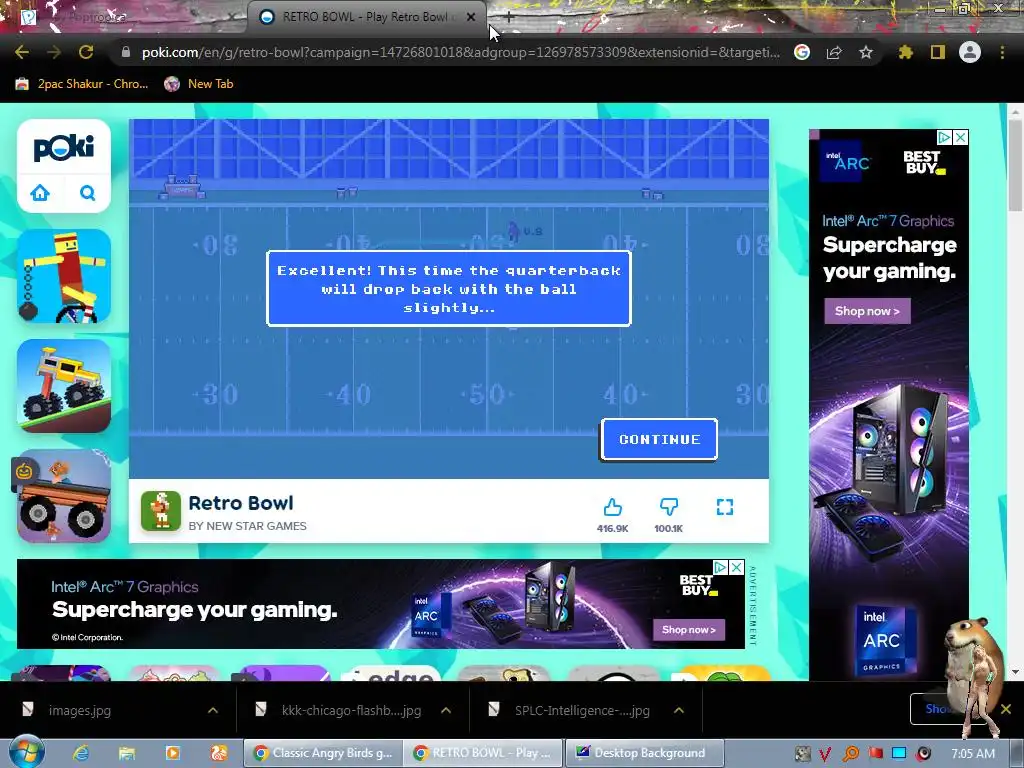Dislike Retro Bowl with thumbs down
The image size is (1024, 768).
[x=669, y=507]
